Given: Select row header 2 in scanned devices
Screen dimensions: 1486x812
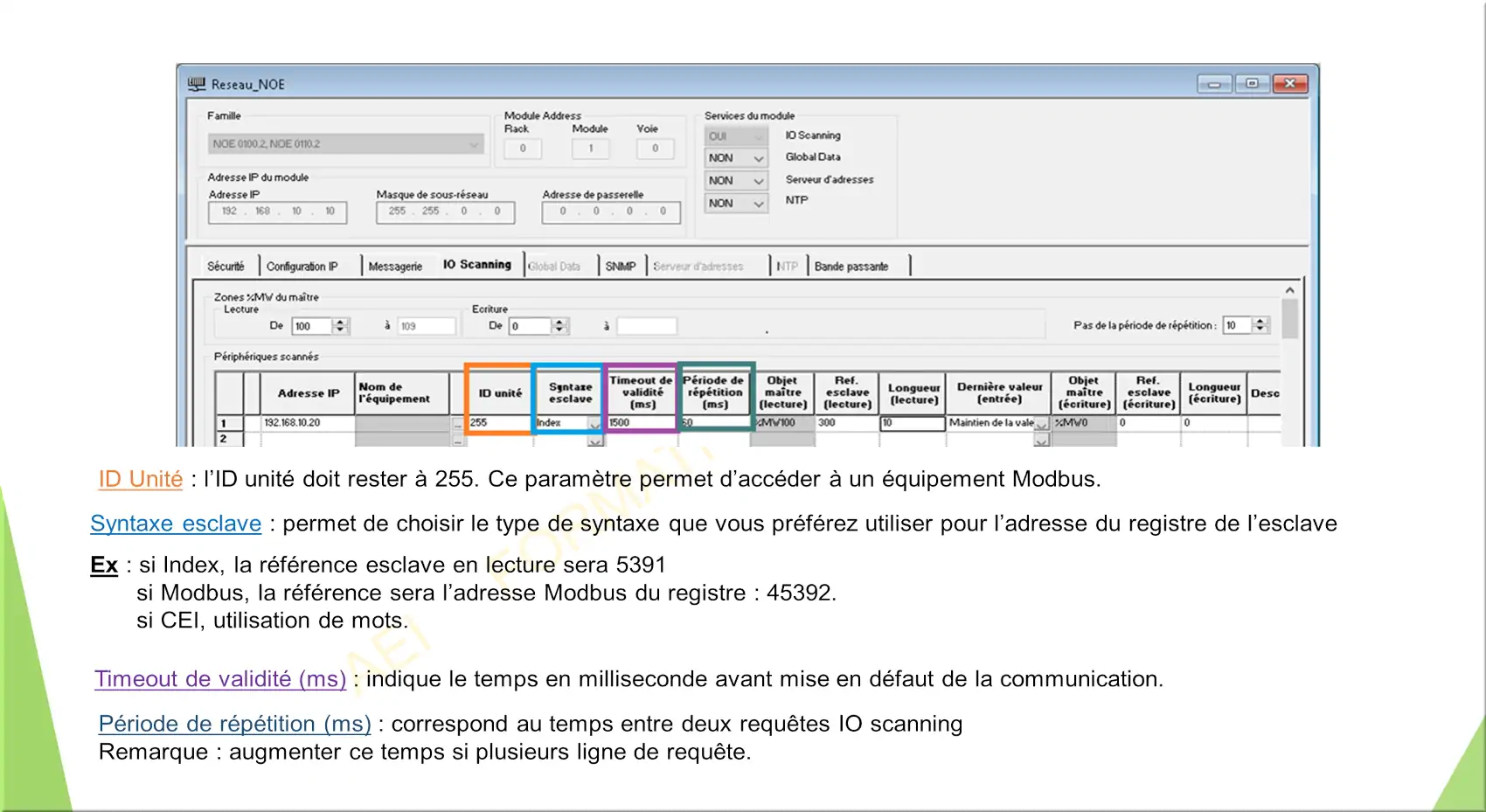Looking at the screenshot, I should [229, 439].
